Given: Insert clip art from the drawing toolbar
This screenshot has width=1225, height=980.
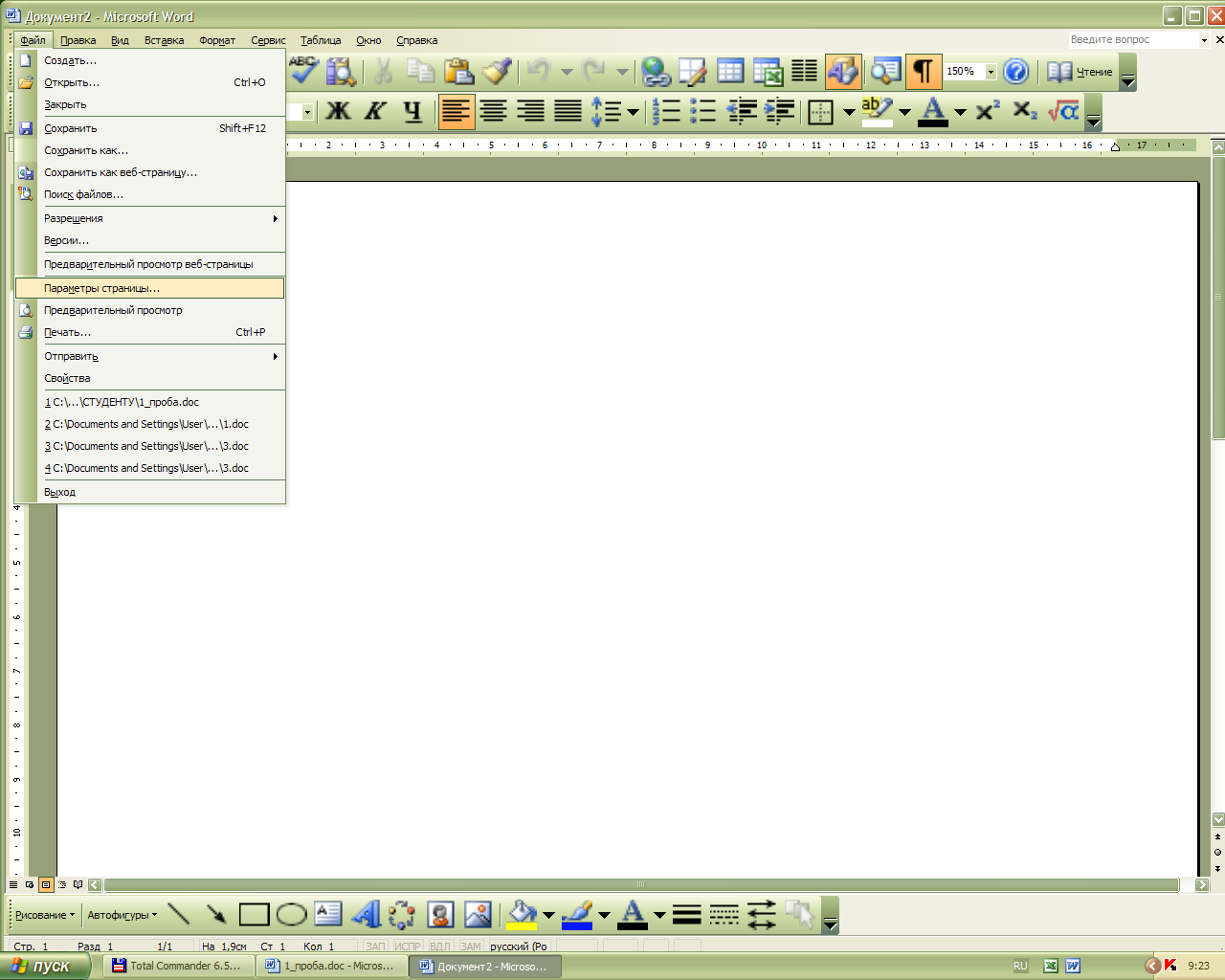Looking at the screenshot, I should tap(440, 914).
